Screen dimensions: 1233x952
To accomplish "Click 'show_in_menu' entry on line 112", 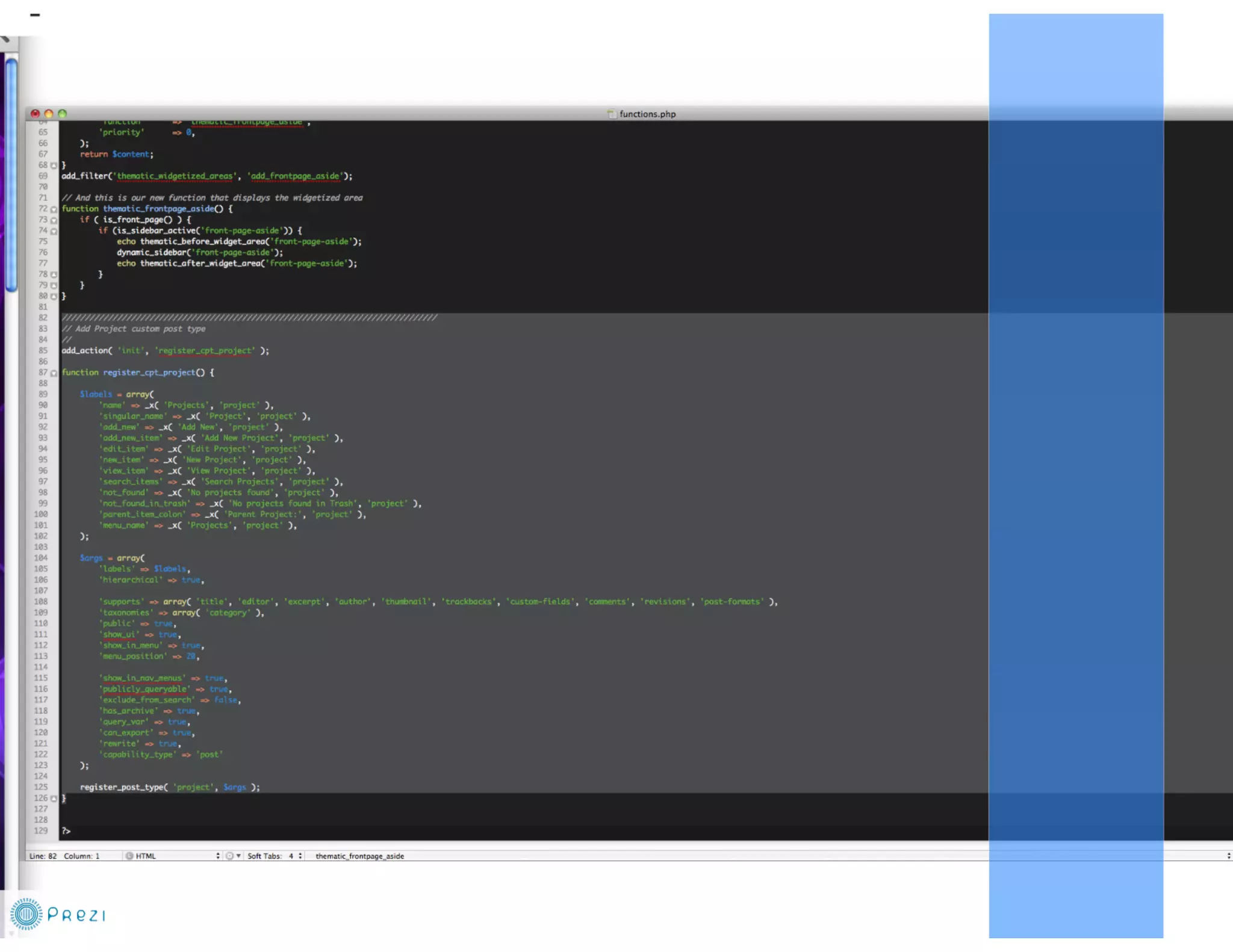I will [152, 646].
